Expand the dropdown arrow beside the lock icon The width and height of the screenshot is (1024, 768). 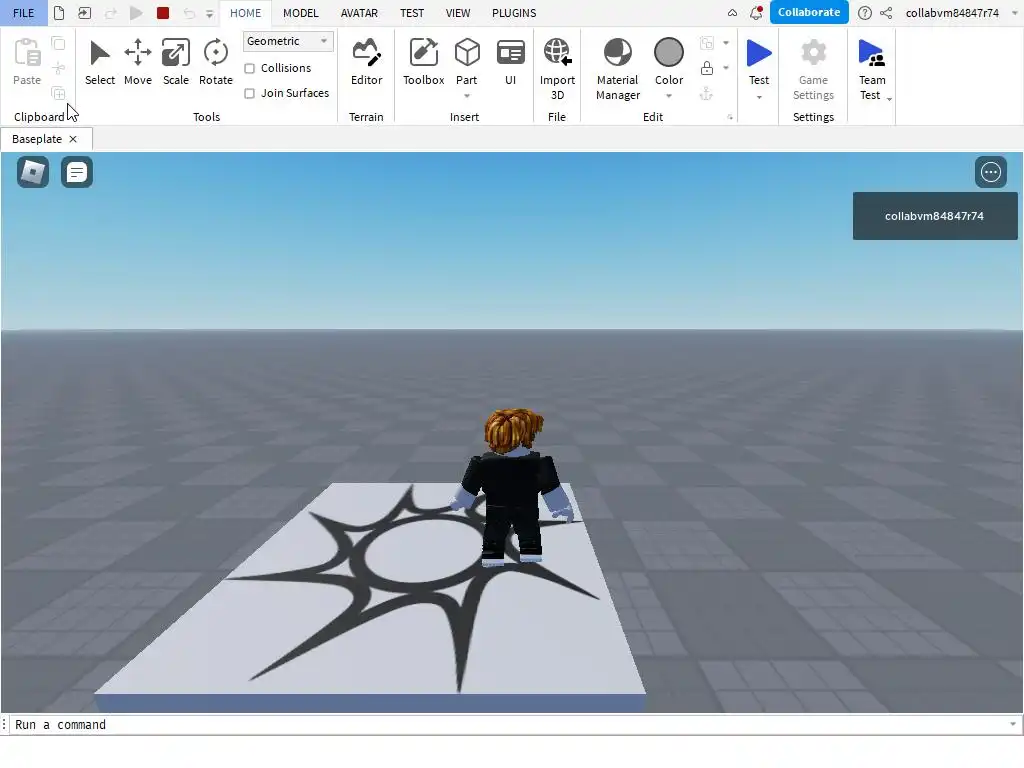pos(726,68)
